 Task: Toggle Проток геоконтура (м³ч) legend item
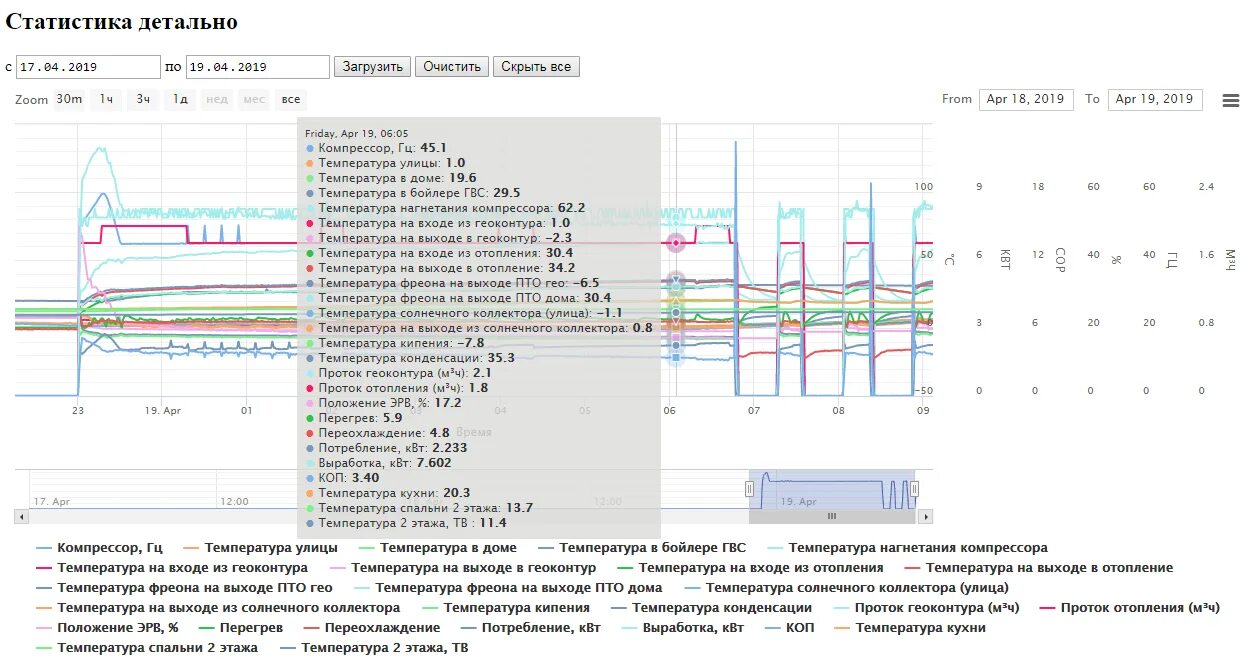click(925, 608)
